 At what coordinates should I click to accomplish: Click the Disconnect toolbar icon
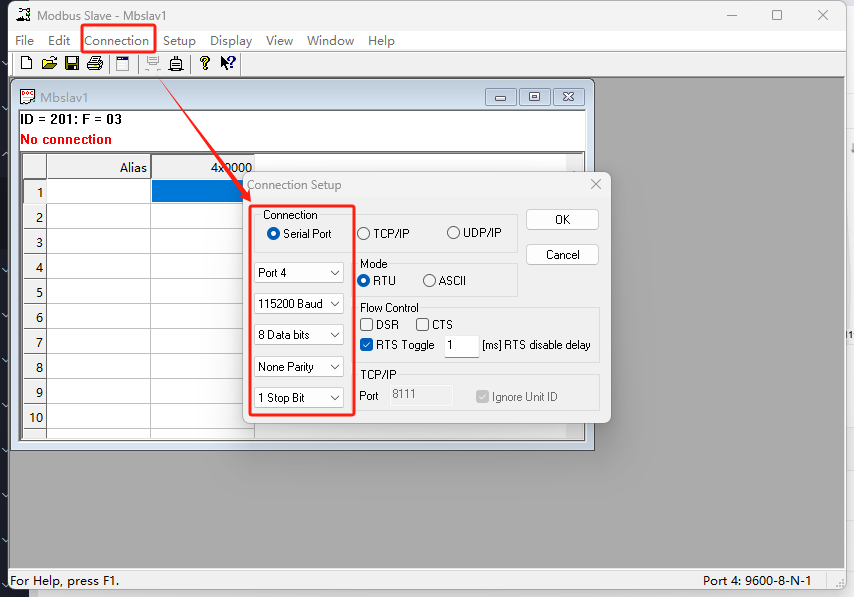(x=176, y=64)
